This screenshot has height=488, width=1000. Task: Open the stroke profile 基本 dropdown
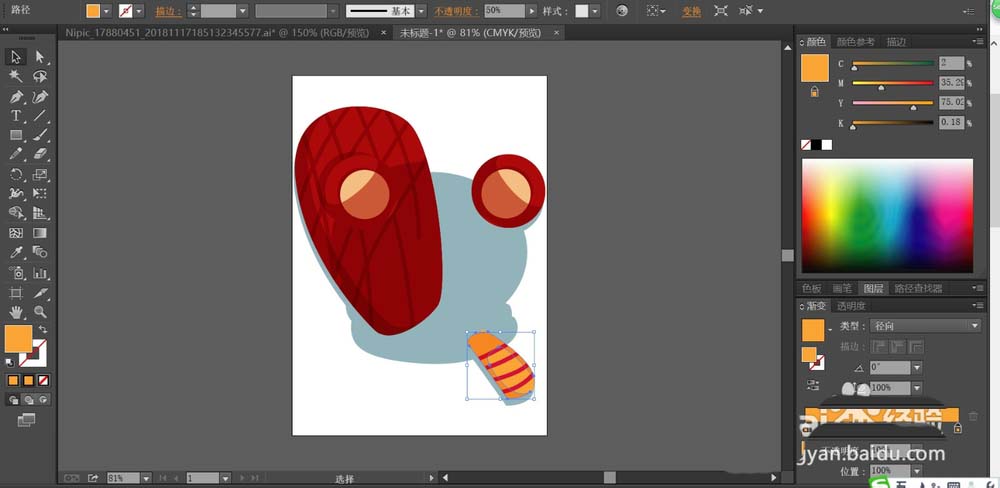421,11
